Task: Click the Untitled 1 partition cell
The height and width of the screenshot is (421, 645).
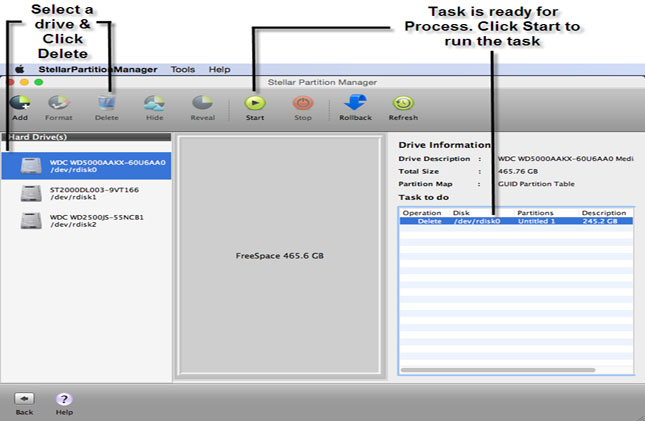Action: tap(536, 221)
